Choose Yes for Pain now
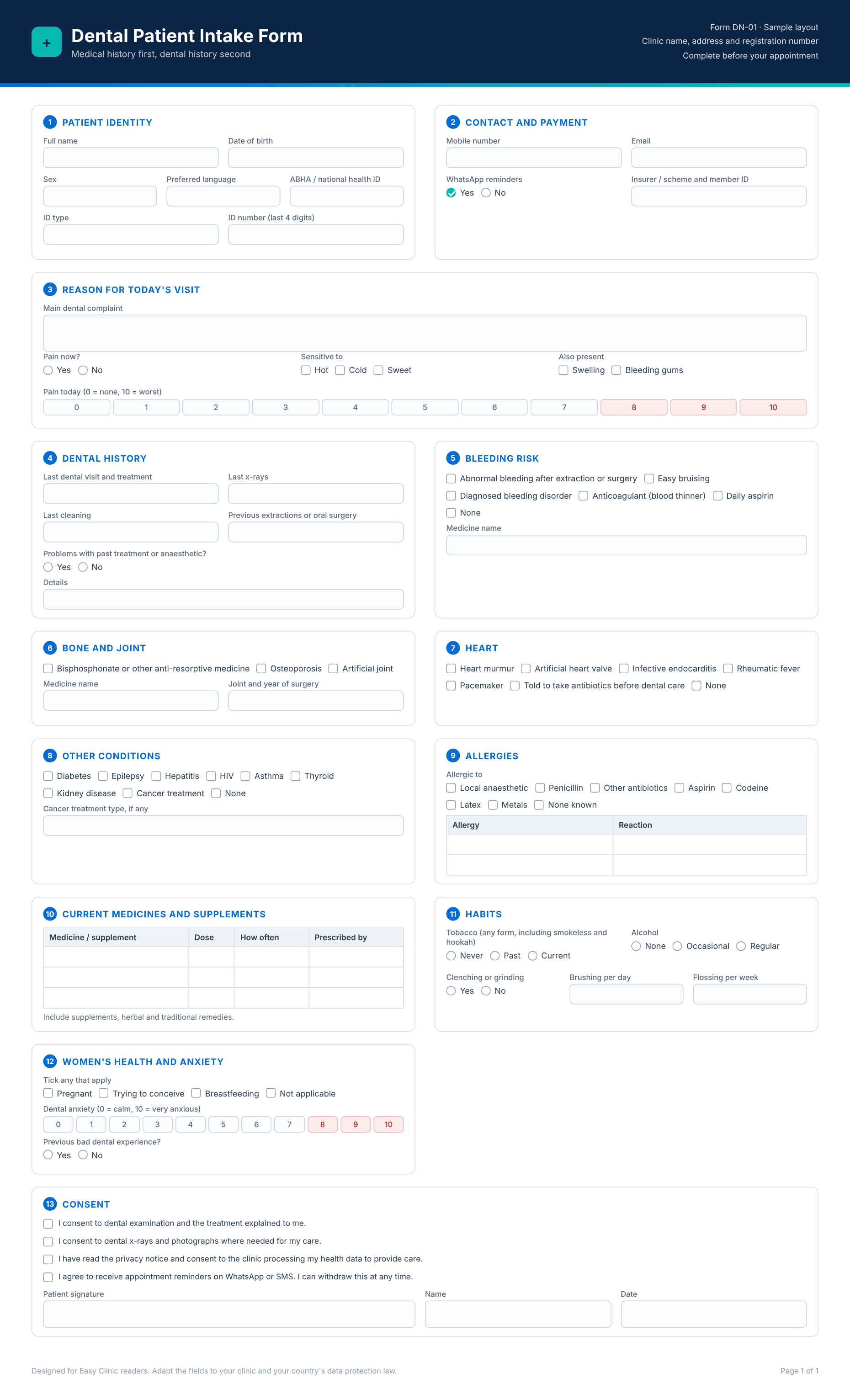 pyautogui.click(x=48, y=371)
